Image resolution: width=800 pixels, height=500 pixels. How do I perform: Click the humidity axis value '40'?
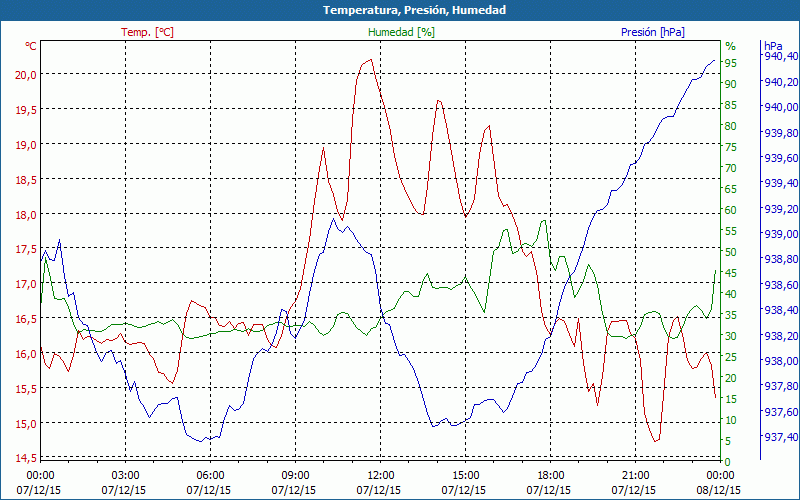(x=731, y=294)
